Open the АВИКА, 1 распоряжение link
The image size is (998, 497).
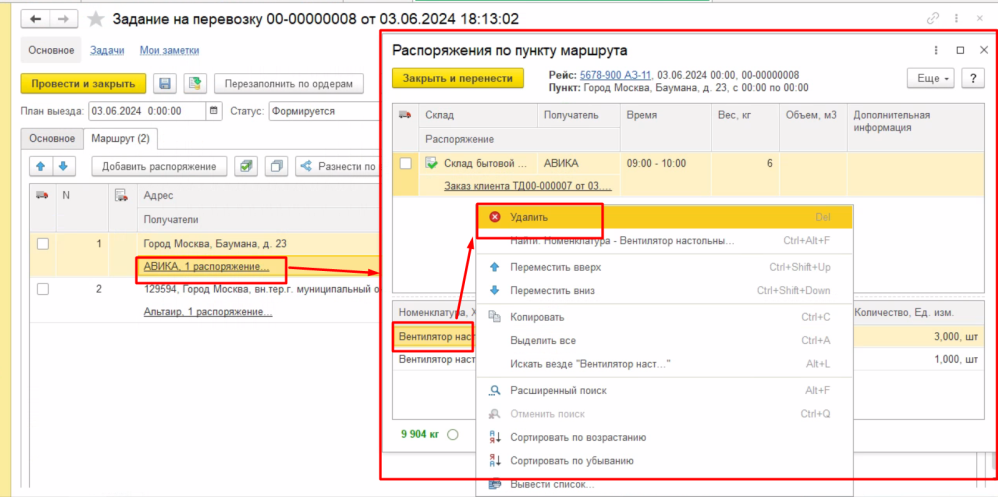[x=206, y=267]
